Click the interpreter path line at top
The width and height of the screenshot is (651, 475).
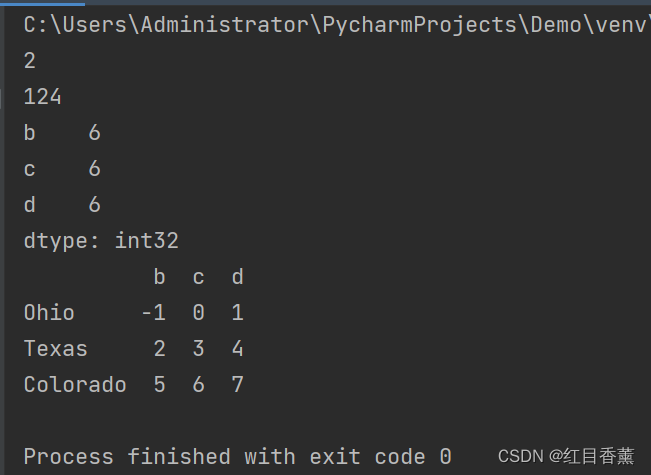[x=330, y=25]
